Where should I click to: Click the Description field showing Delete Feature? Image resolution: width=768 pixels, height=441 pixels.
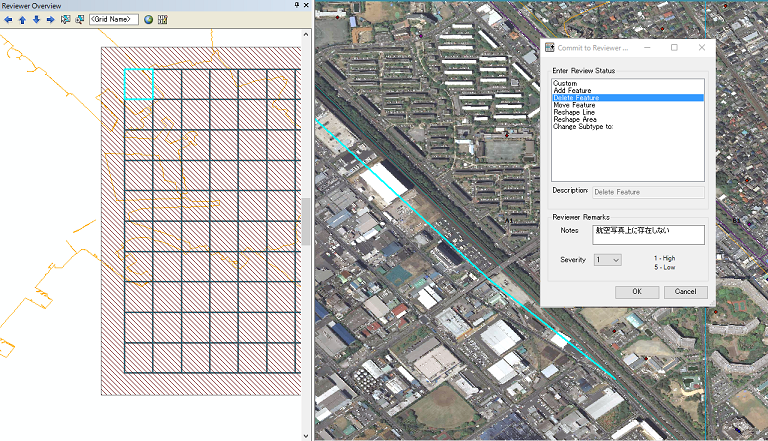pos(648,192)
